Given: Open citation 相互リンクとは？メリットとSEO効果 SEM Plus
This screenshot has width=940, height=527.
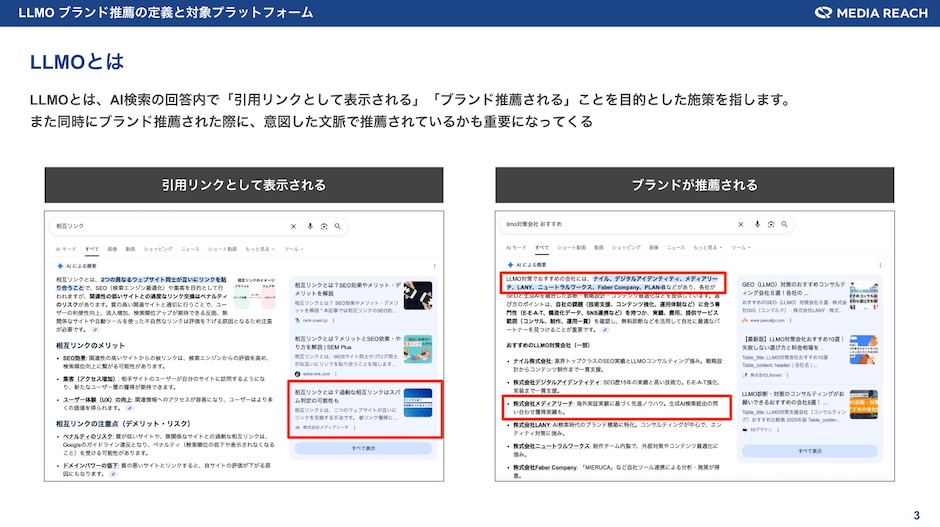Looking at the screenshot, I should 348,343.
